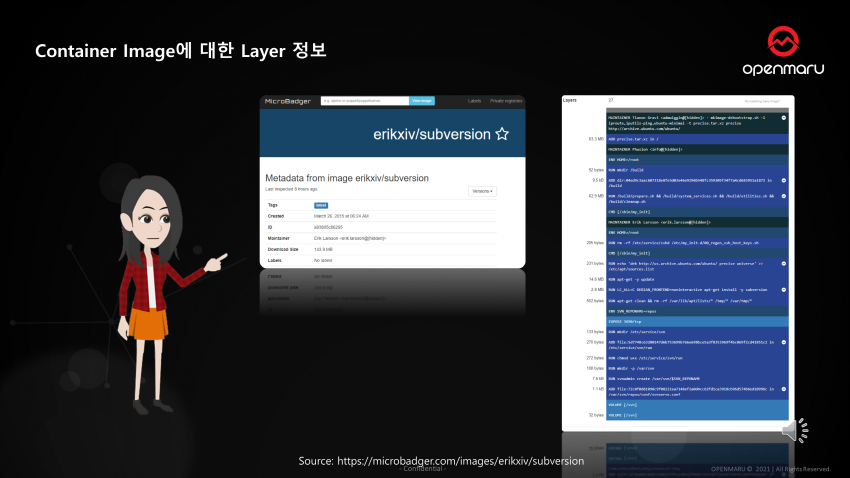Screen dimensions: 850x478
Task: Collapse the 278 bytes ADD file layer
Action: click(784, 343)
